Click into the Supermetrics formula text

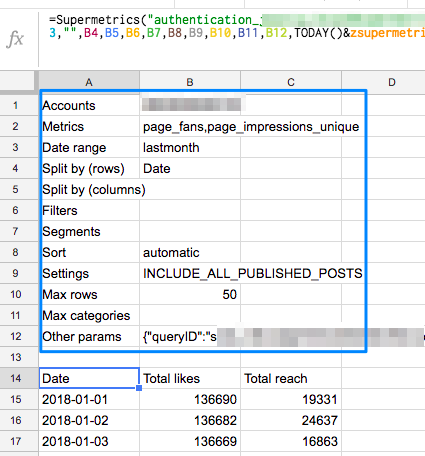point(237,26)
